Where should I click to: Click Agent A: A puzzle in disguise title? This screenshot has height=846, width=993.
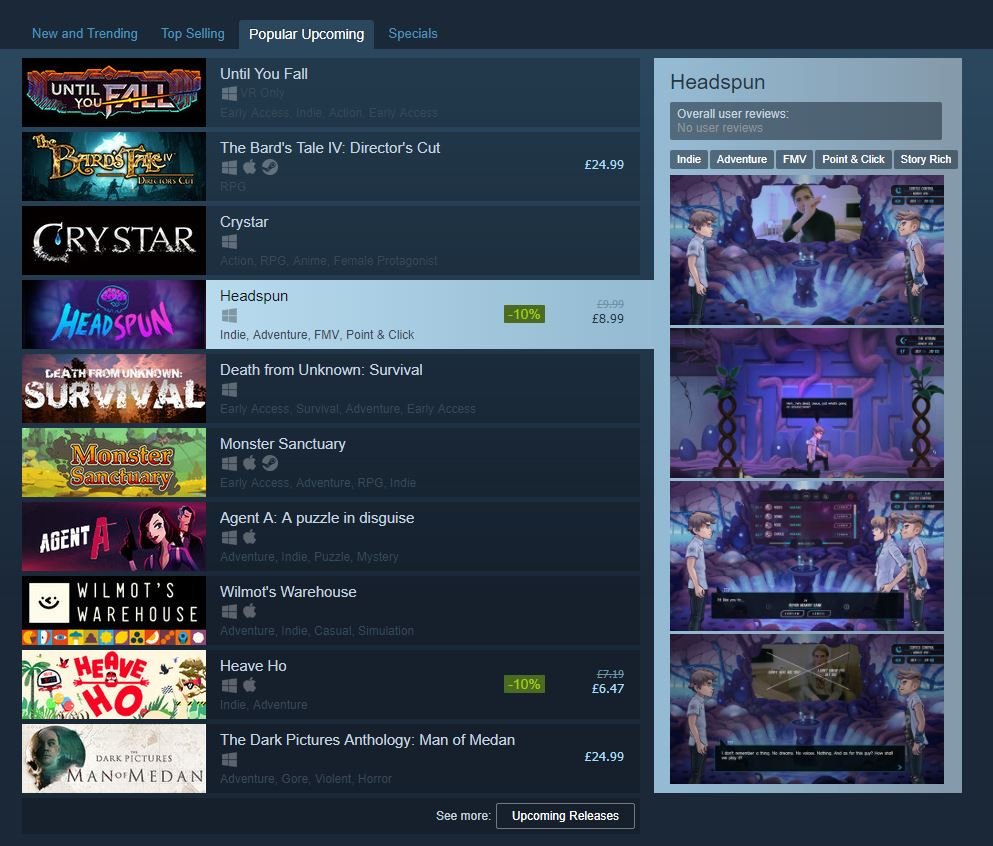pos(317,518)
